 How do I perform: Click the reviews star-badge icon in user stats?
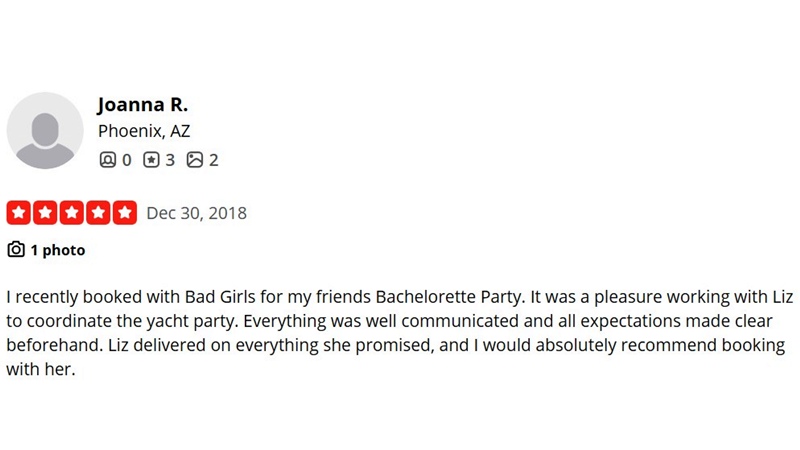151,159
